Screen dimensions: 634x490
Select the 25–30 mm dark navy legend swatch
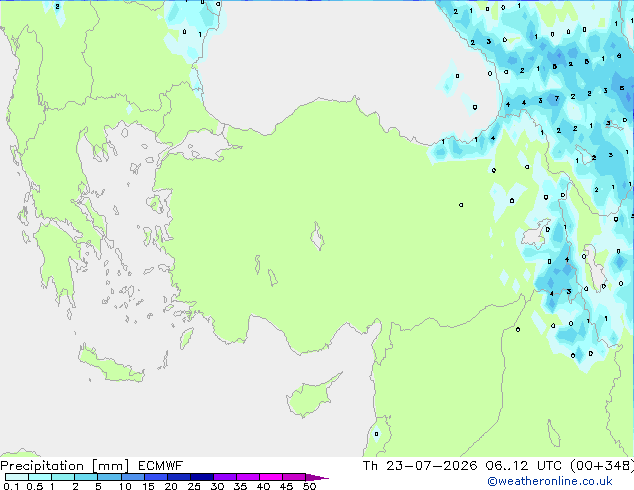[202, 477]
